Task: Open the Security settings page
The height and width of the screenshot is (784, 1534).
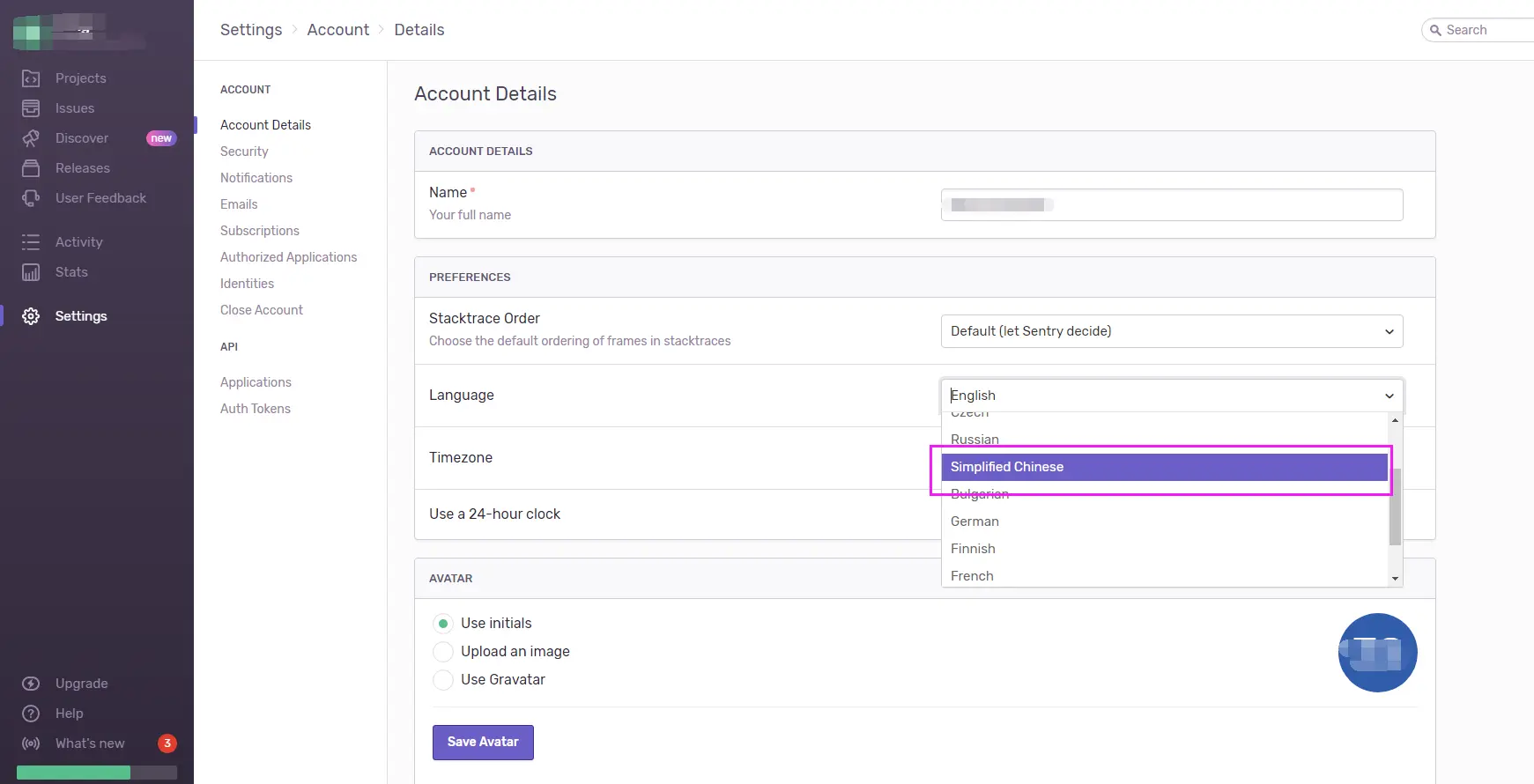Action: (x=244, y=152)
